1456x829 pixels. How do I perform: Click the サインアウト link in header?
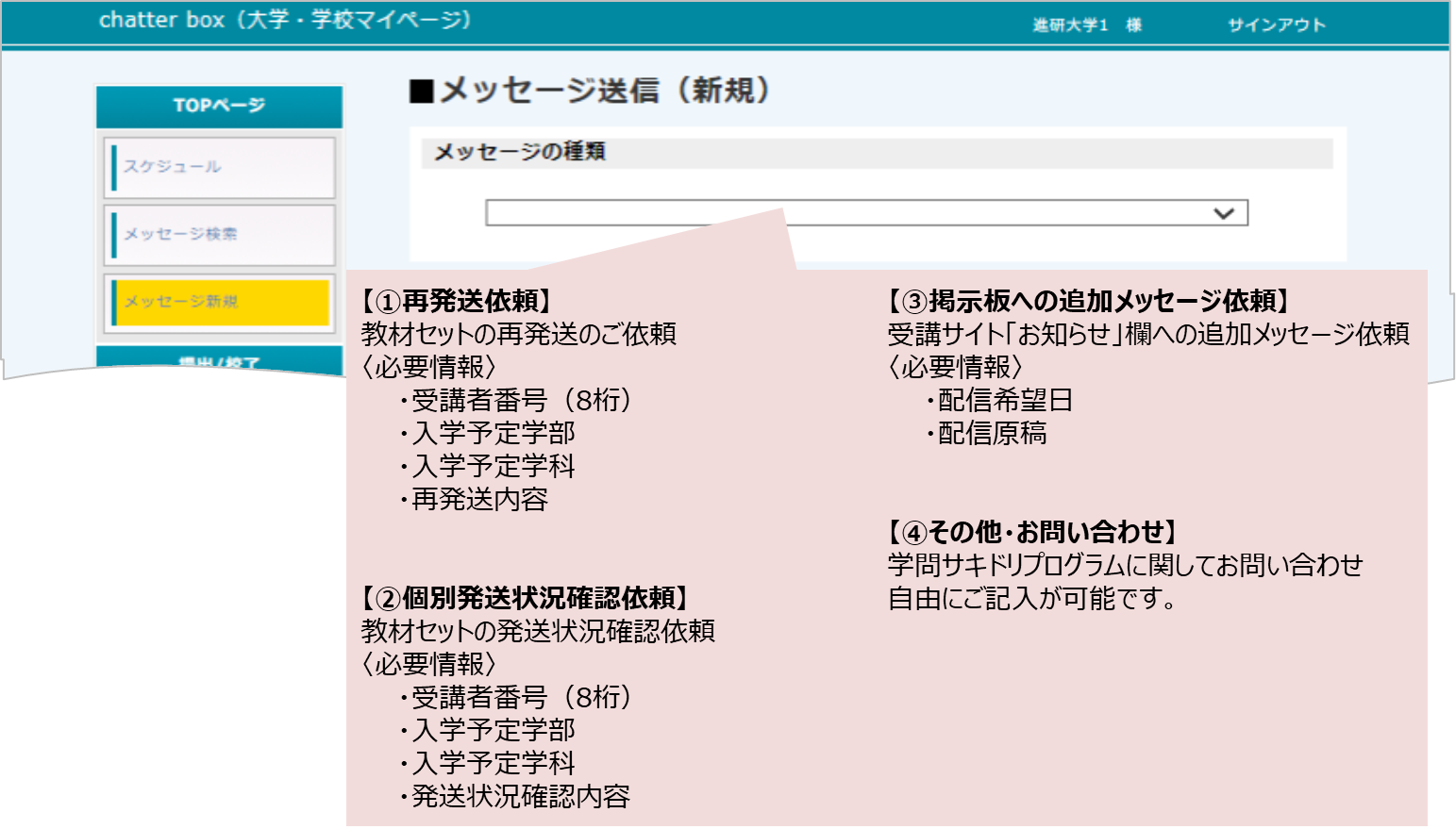tap(1276, 25)
